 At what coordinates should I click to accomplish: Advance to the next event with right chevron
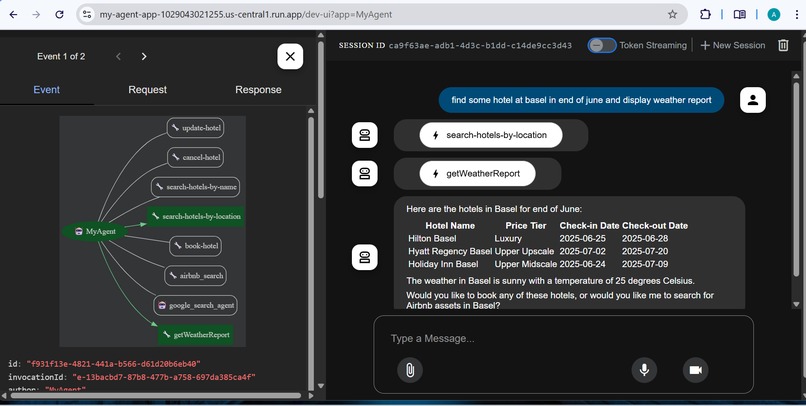144,57
